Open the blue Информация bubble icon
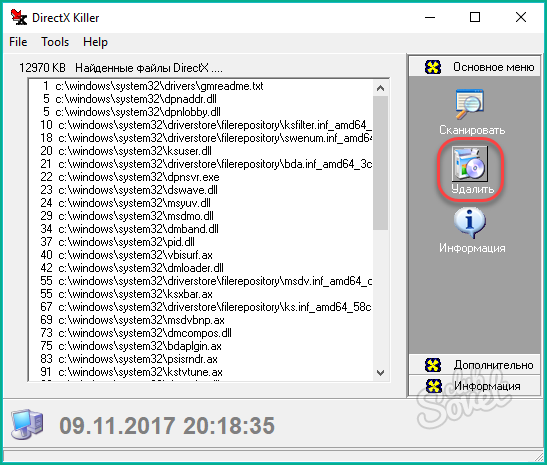The image size is (547, 465). coord(470,223)
